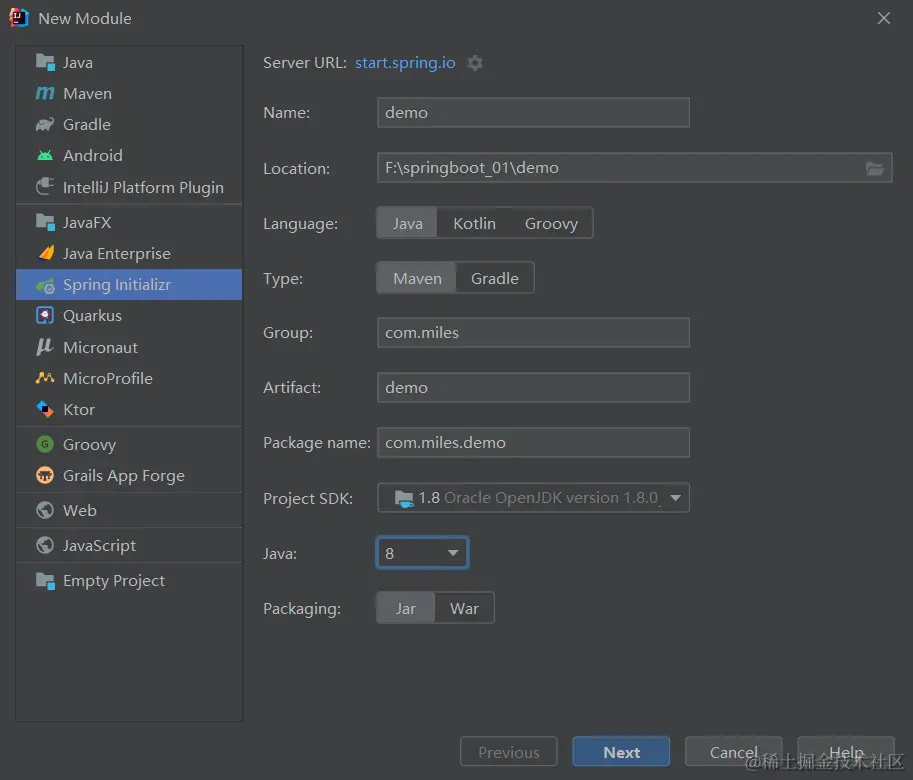Select Micronaut module generator
Viewport: 913px width, 780px height.
[x=129, y=347]
